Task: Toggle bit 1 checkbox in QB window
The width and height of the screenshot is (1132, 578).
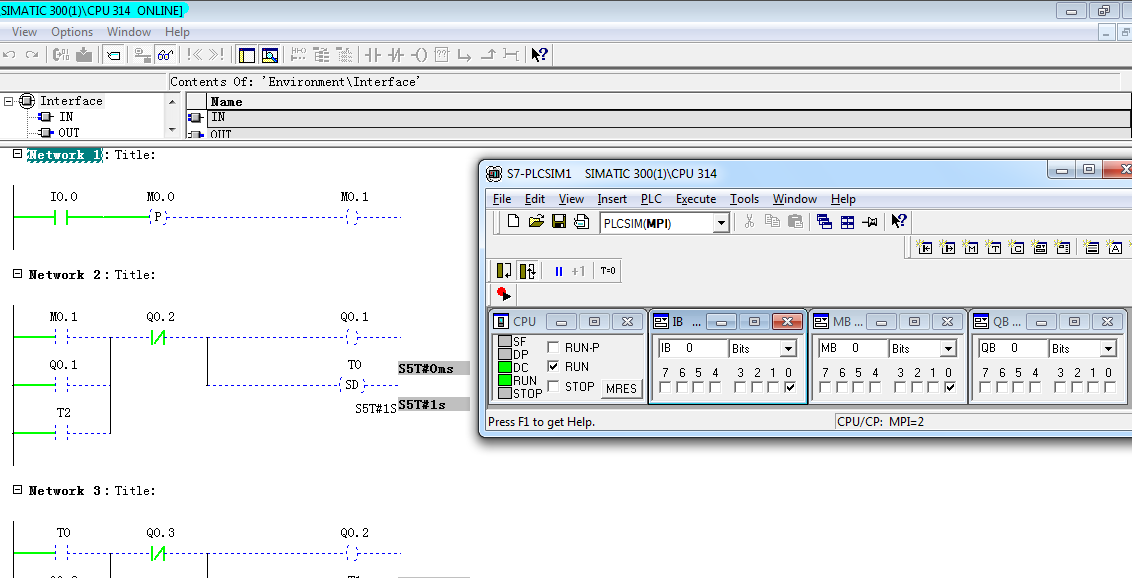Action: (1094, 387)
